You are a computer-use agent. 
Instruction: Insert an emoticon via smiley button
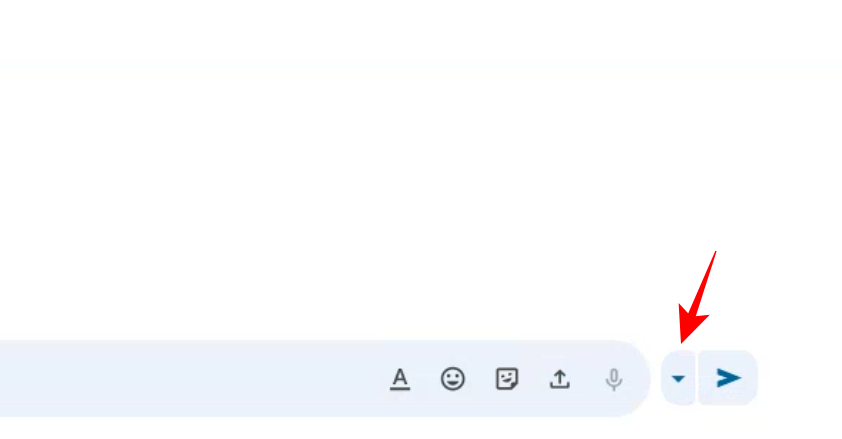click(x=453, y=379)
